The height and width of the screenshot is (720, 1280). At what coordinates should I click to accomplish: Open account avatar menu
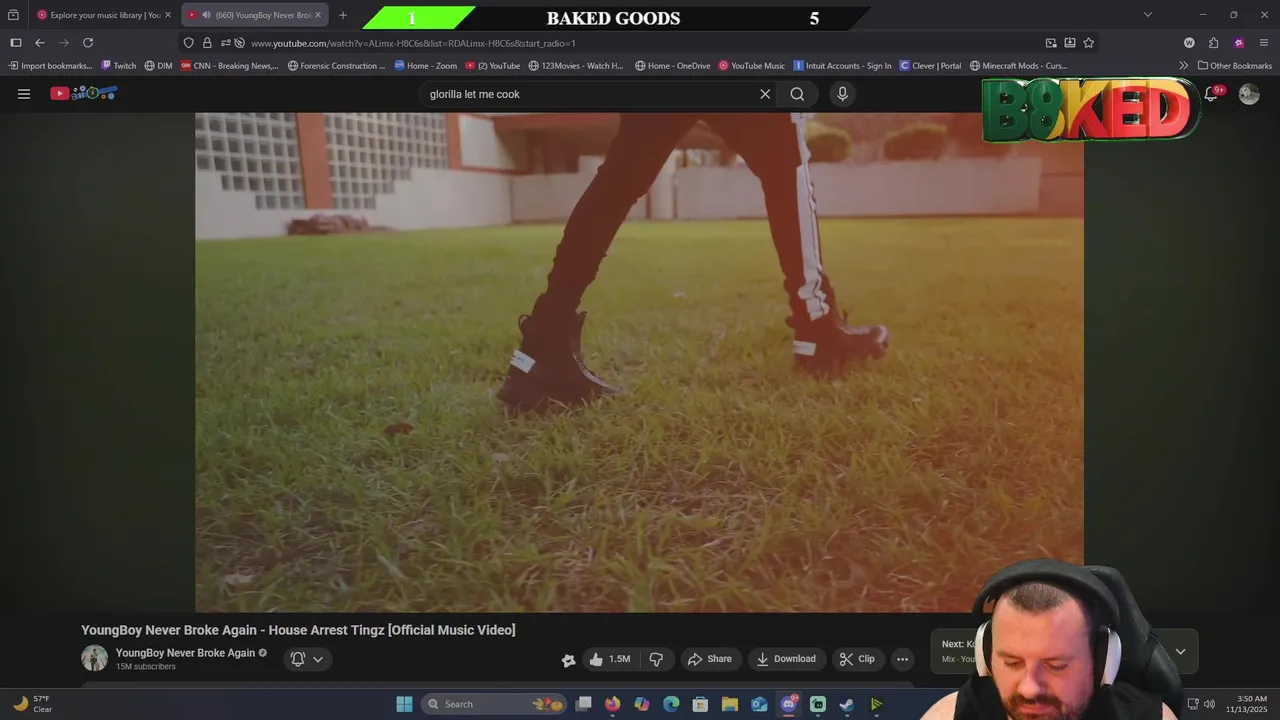pyautogui.click(x=1249, y=94)
